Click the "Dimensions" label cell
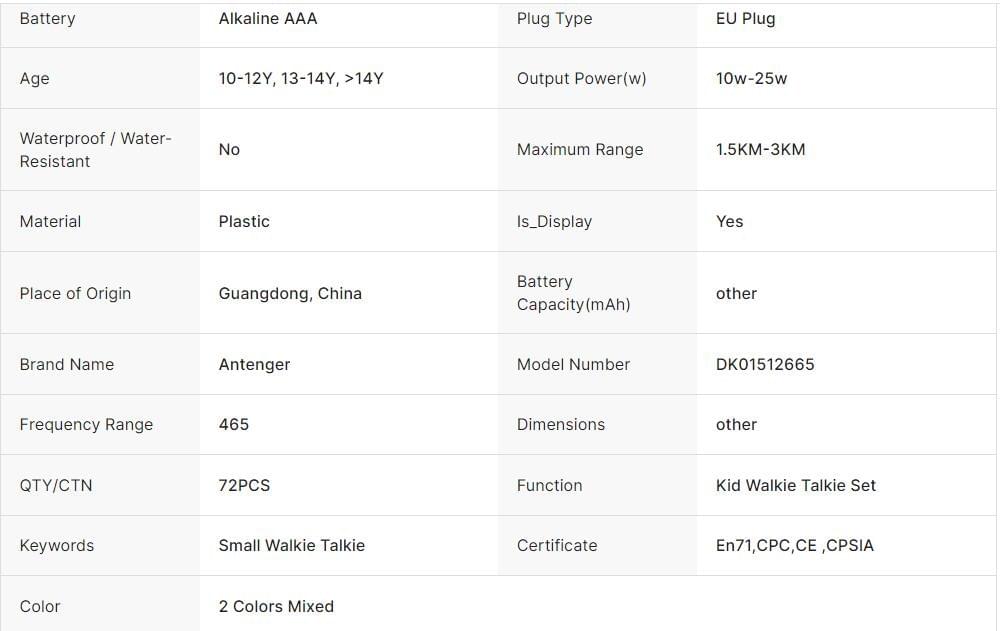This screenshot has width=1000, height=631. coord(560,425)
